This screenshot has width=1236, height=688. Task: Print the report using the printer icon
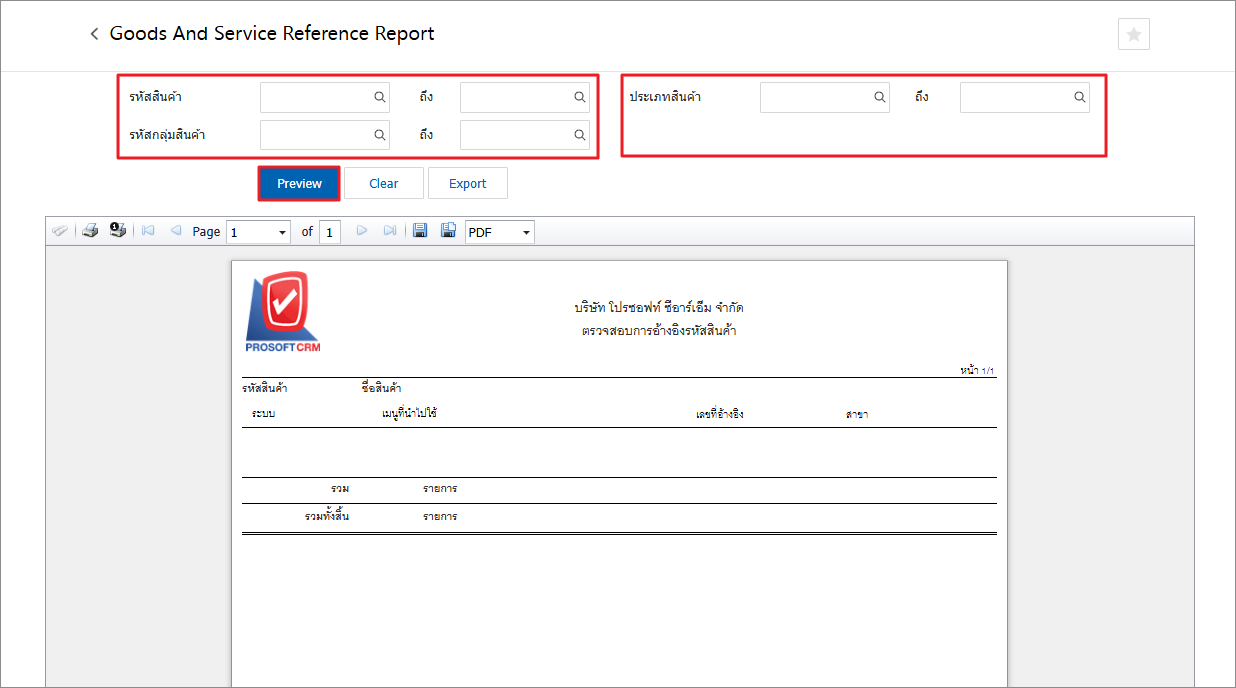pyautogui.click(x=90, y=231)
